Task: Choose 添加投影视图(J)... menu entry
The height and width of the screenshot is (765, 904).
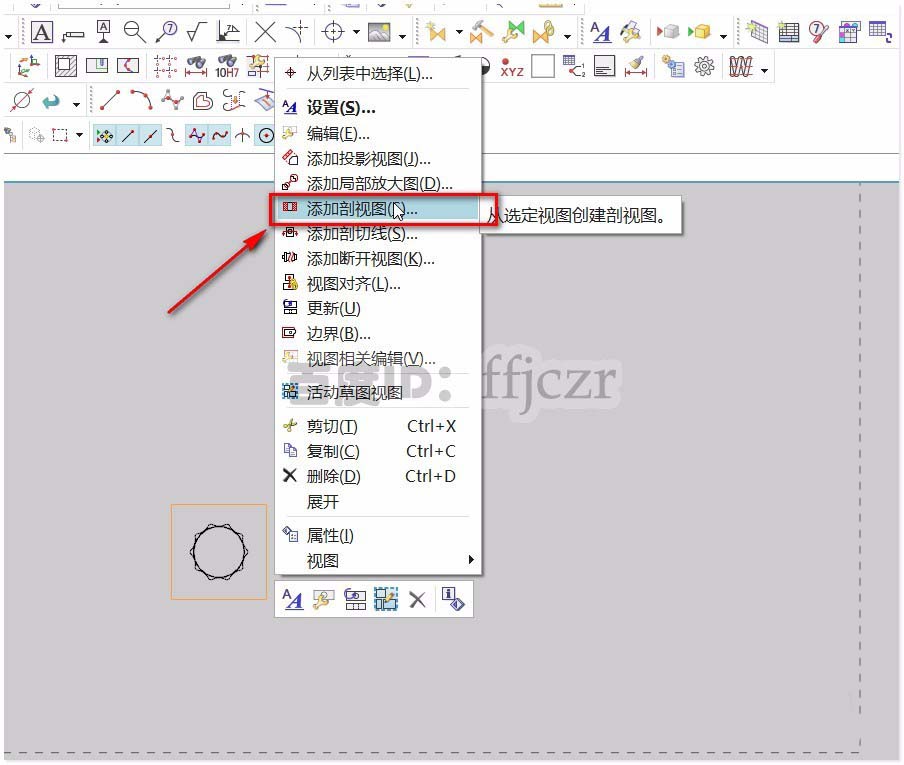Action: (378, 159)
